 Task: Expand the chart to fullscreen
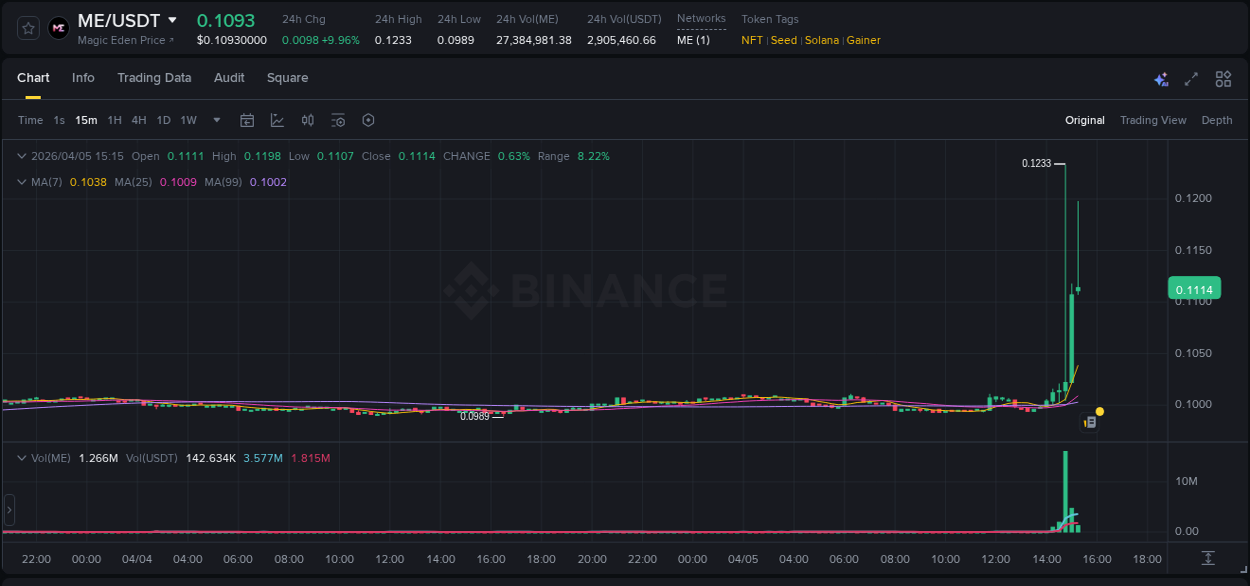[1190, 78]
